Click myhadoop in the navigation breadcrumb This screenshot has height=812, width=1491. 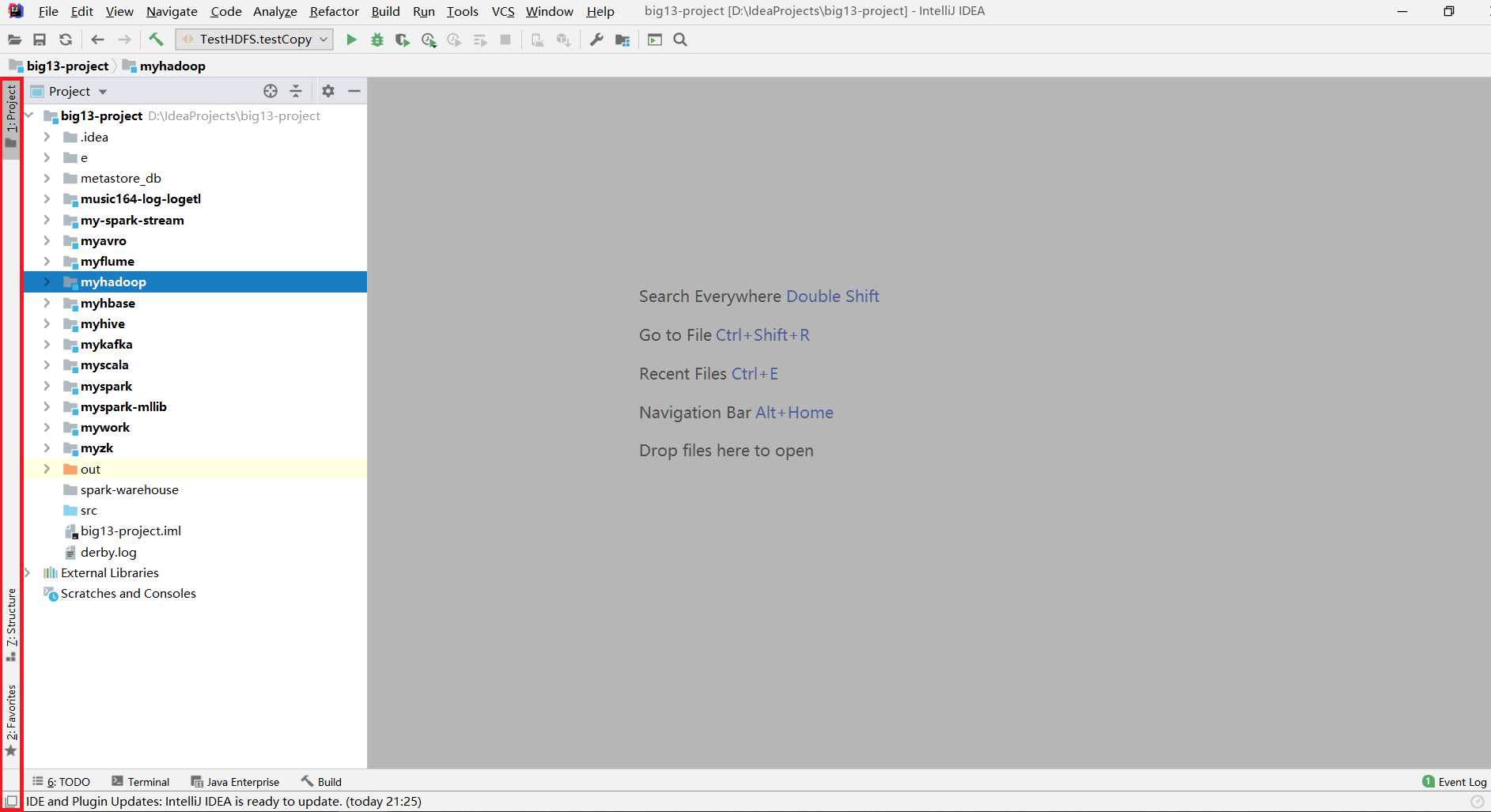tap(164, 66)
